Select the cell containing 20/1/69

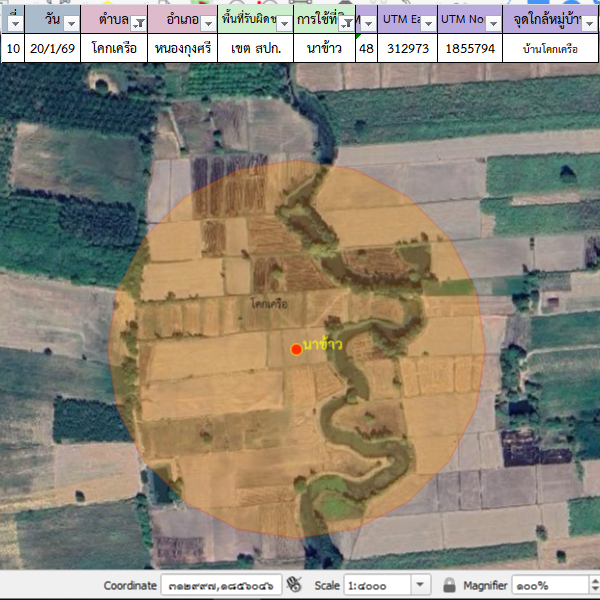(47, 48)
